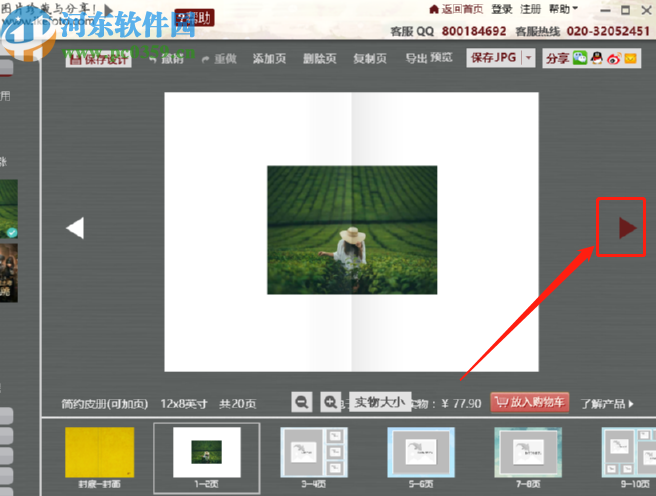Image resolution: width=656 pixels, height=496 pixels.
Task: Select the tea field photo in sidebar
Action: (9, 209)
